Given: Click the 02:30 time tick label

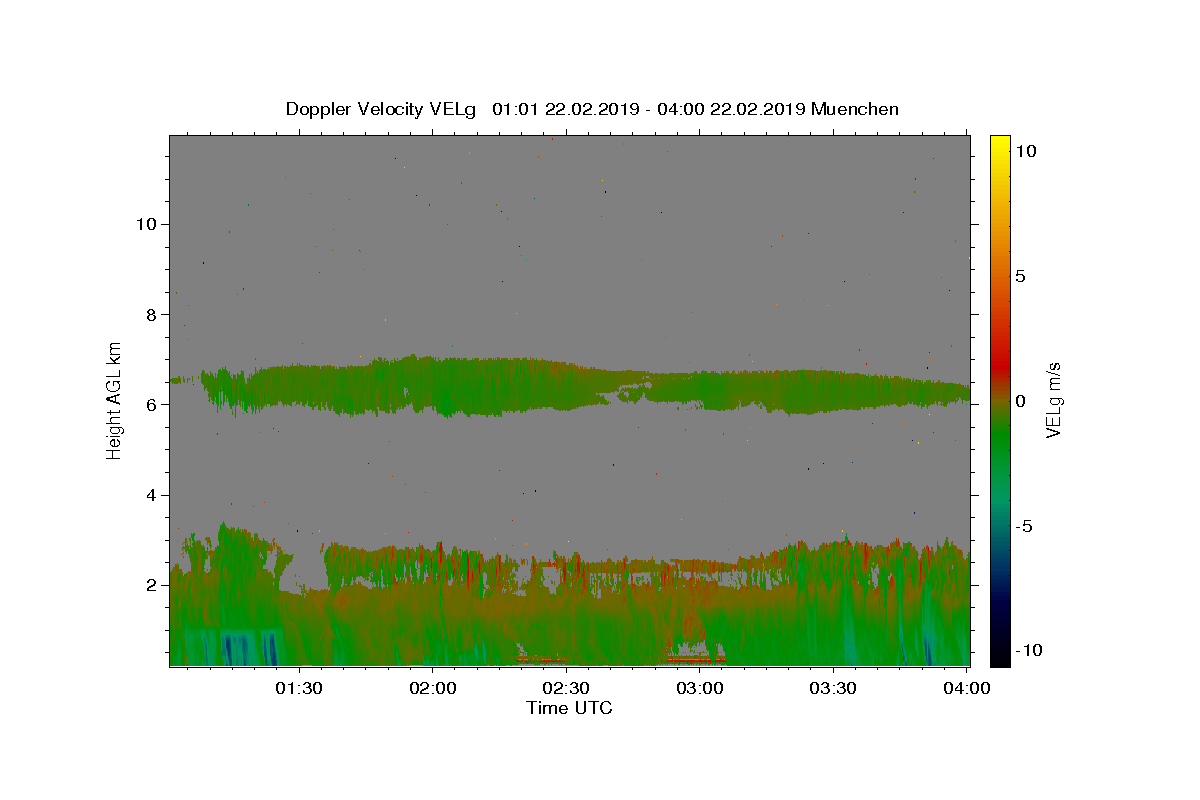Looking at the screenshot, I should 566,688.
